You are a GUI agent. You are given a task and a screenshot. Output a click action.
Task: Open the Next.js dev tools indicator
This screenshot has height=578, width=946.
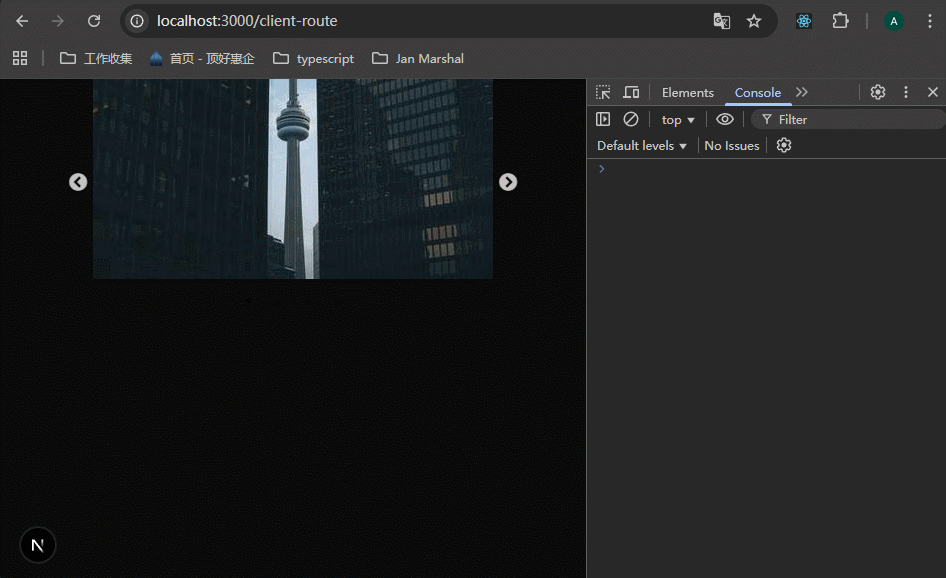(x=38, y=545)
